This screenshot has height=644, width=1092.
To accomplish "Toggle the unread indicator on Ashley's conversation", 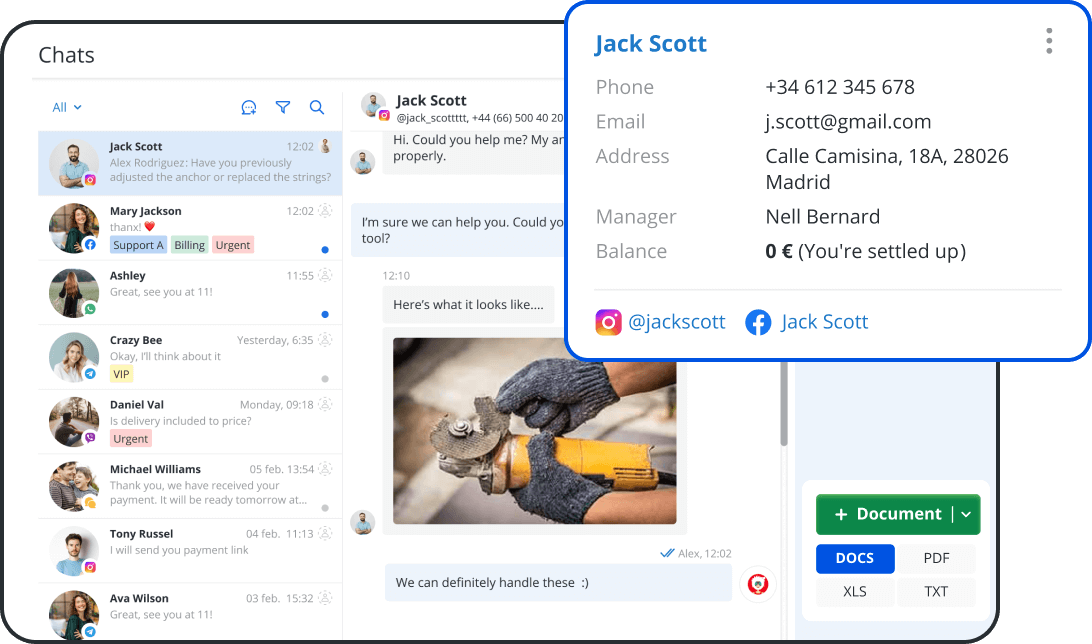I will click(324, 314).
